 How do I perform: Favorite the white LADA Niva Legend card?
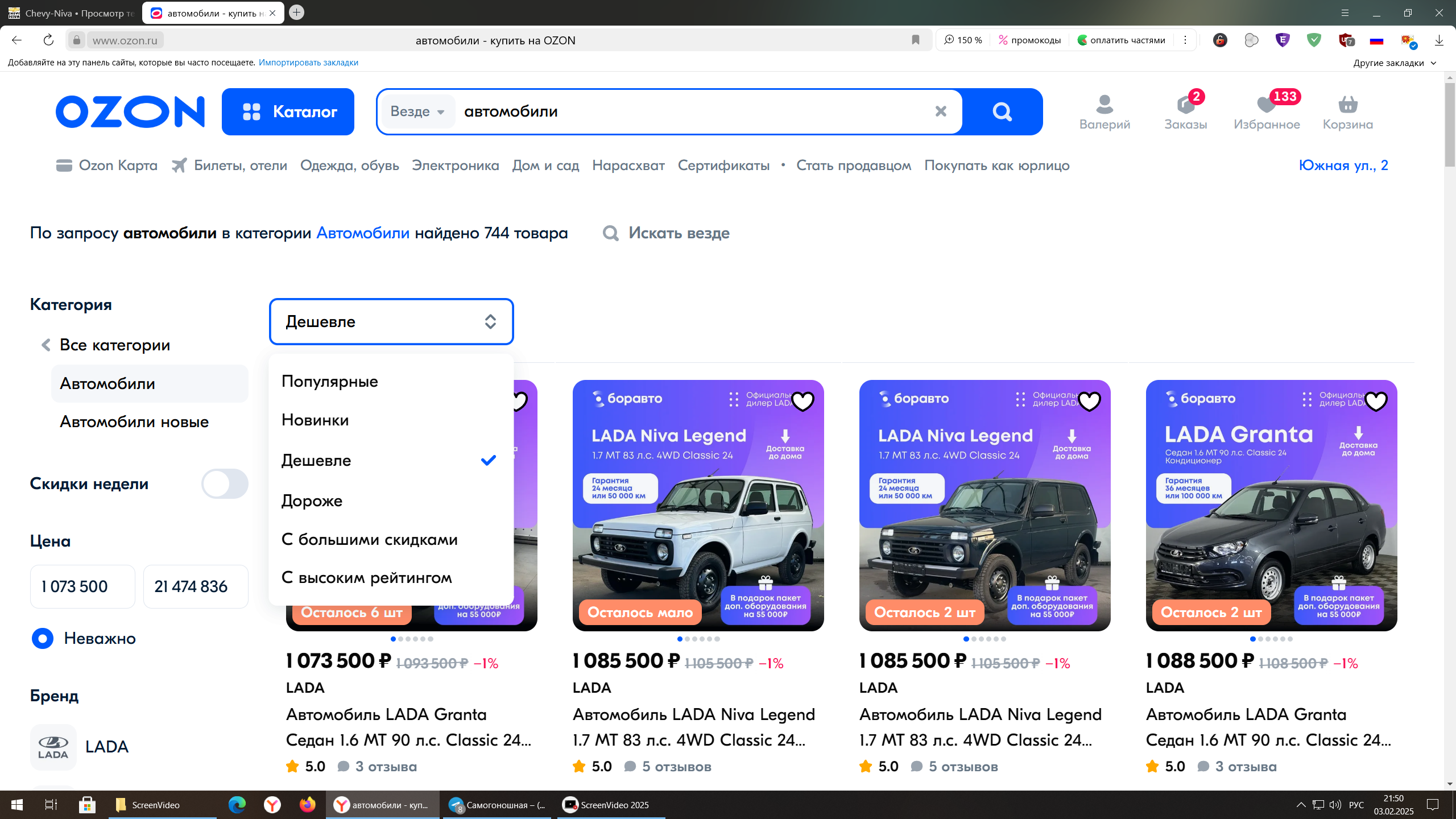click(803, 402)
